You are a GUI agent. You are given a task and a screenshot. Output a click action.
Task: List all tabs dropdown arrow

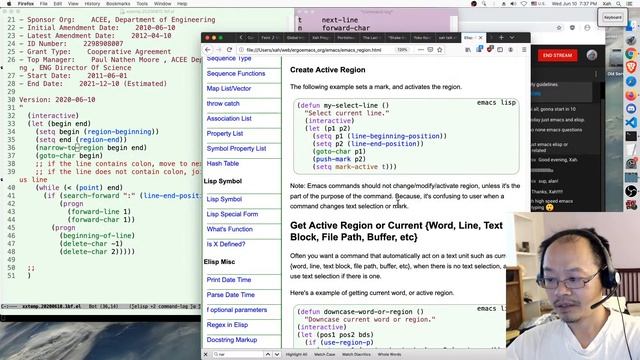[x=512, y=38]
